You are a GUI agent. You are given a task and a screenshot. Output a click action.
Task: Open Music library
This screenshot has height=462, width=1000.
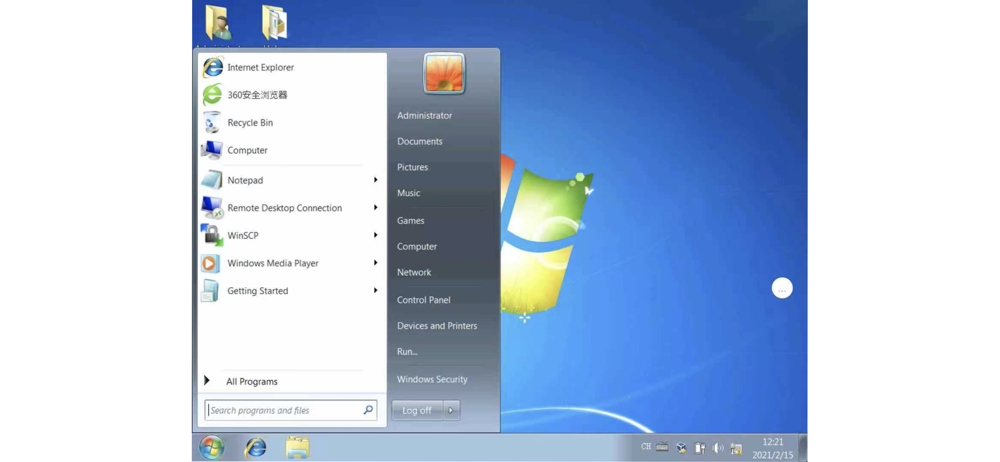point(408,193)
